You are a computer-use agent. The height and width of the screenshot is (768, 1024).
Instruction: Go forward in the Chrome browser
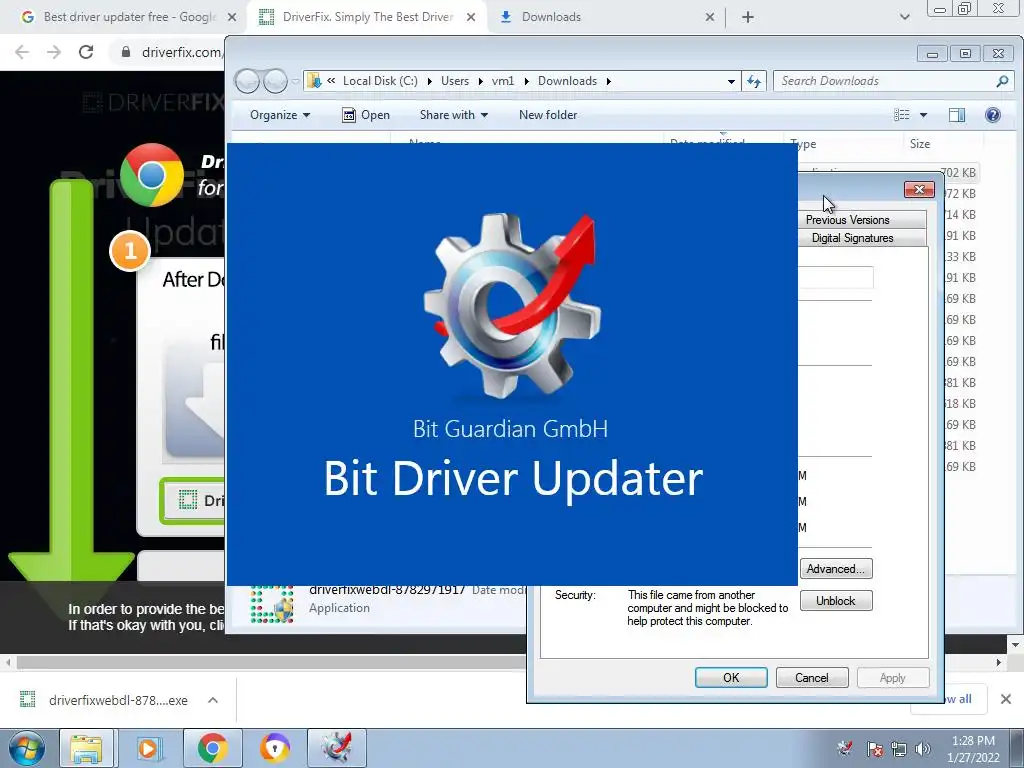point(54,52)
